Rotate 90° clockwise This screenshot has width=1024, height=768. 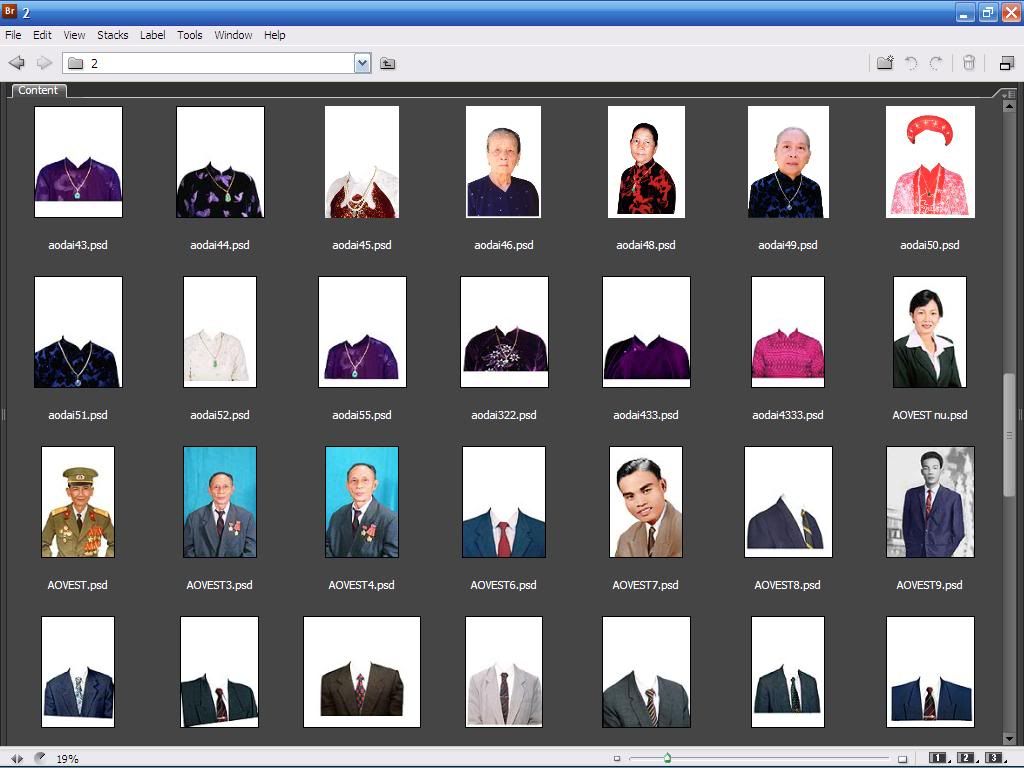[936, 63]
